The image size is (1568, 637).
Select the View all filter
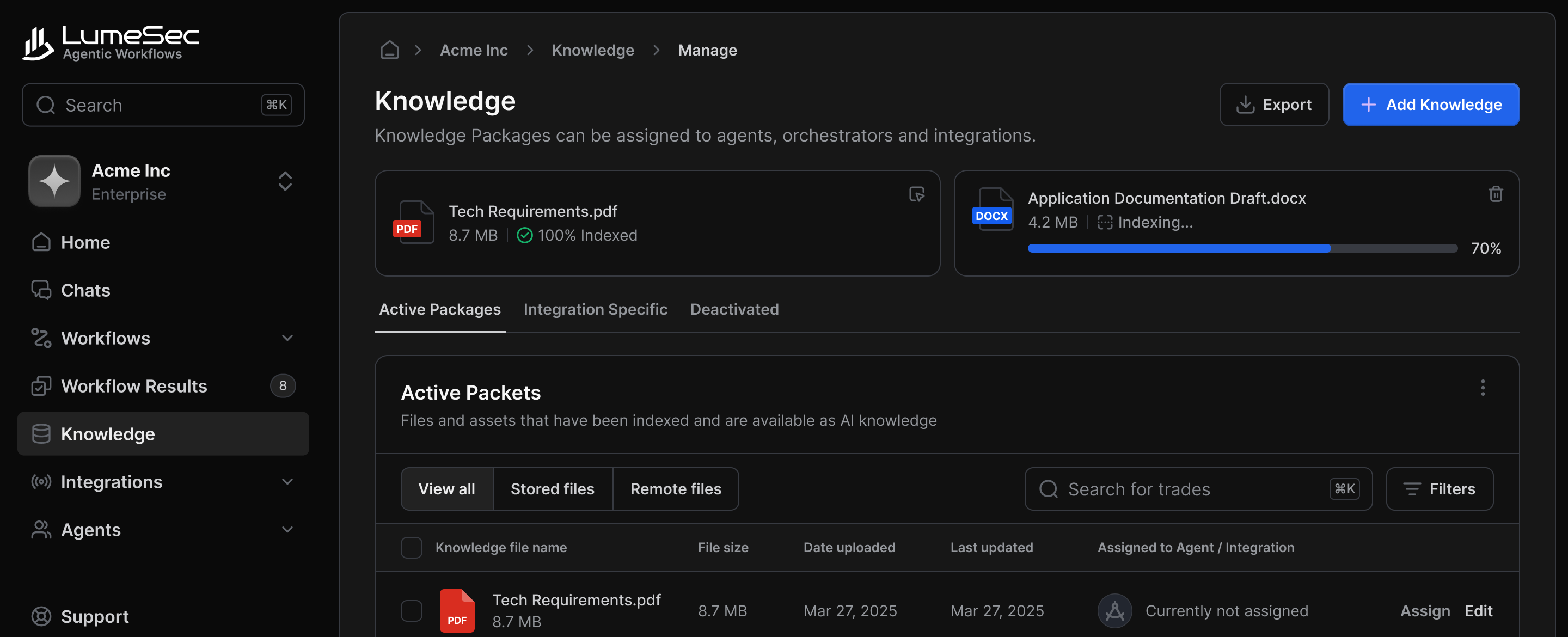pos(447,489)
